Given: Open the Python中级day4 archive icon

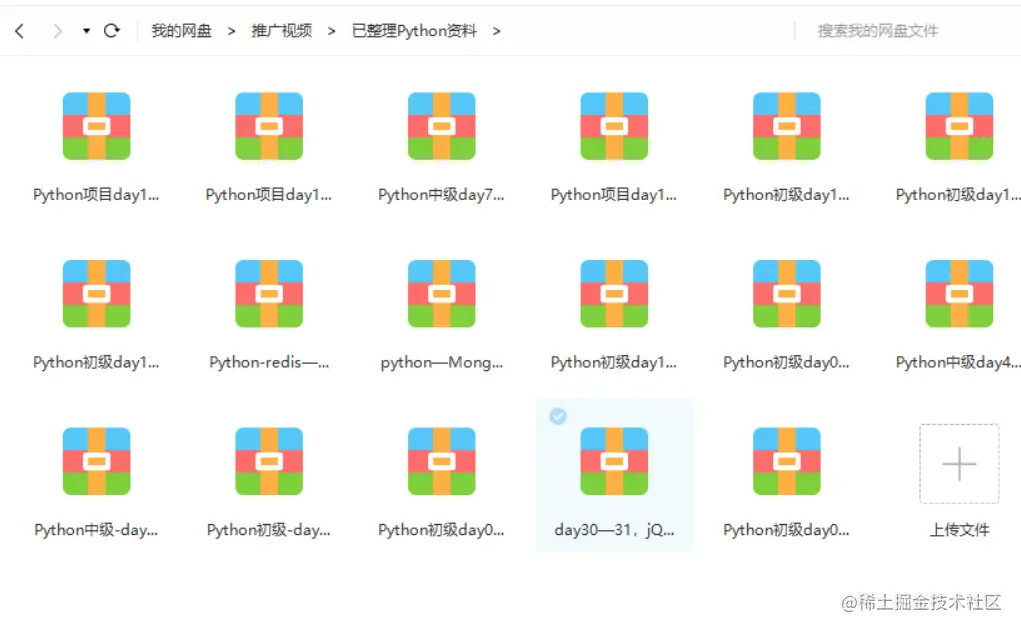Looking at the screenshot, I should point(959,293).
